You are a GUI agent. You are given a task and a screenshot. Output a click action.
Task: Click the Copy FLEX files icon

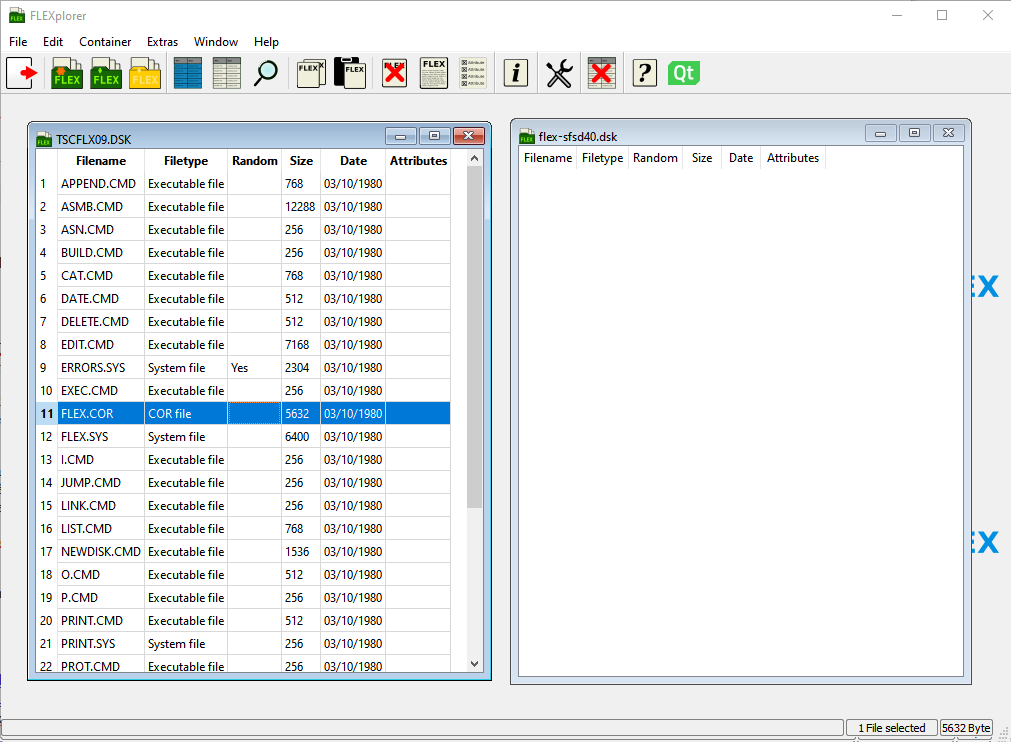click(x=311, y=73)
